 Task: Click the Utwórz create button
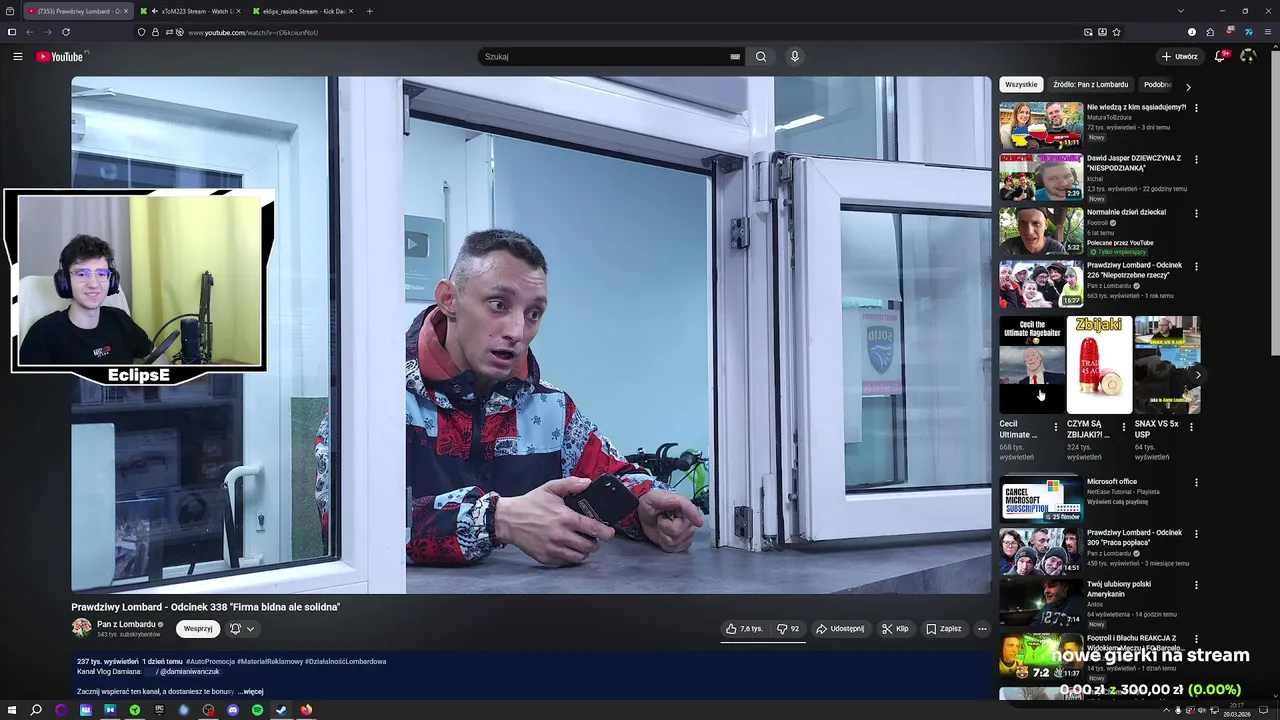coord(1179,57)
